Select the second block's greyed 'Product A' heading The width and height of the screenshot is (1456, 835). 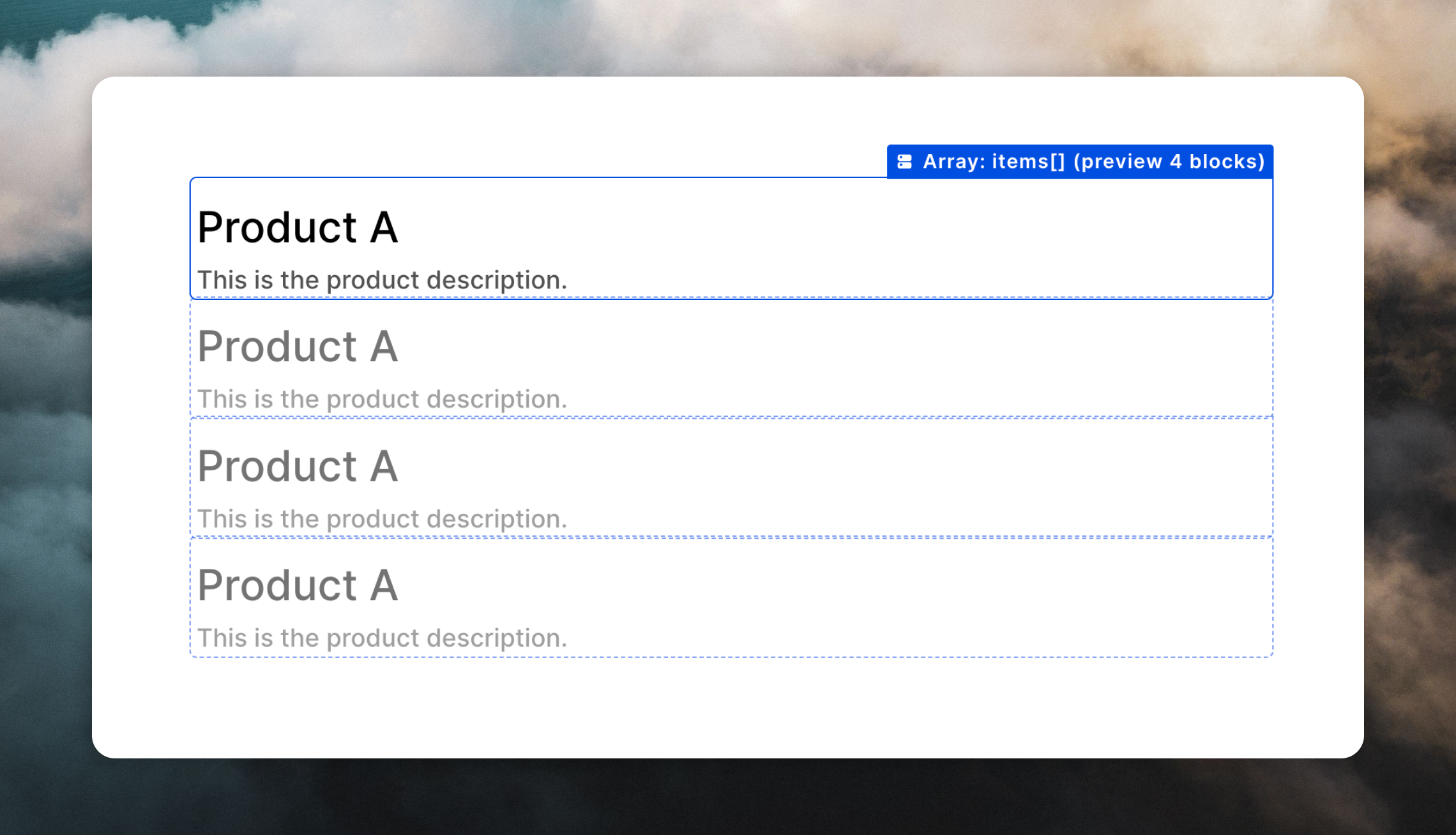[298, 347]
